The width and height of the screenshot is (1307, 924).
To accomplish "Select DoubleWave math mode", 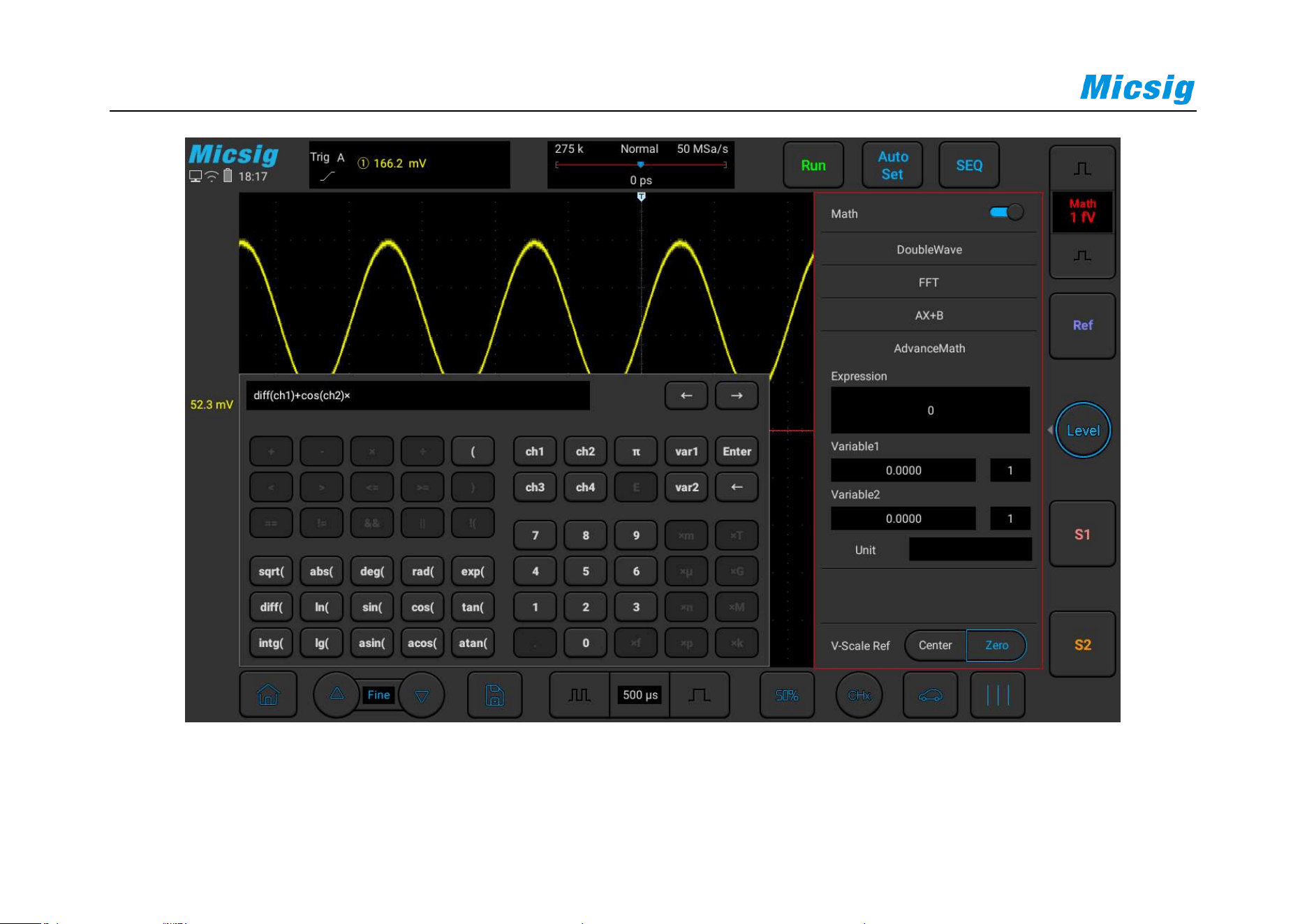I will [x=929, y=250].
